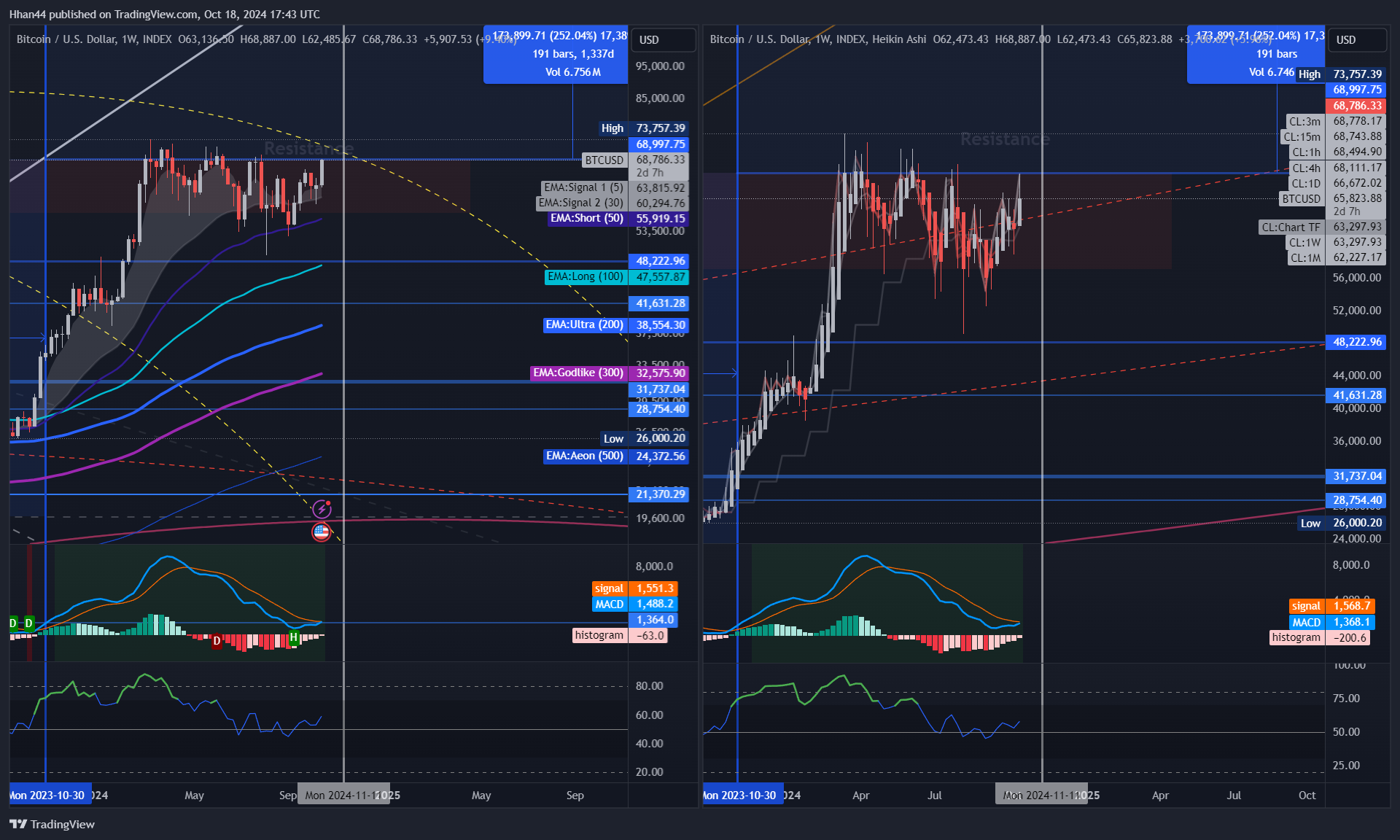Click right MACD signal 1,568.7 label
Screen dimensions: 1400x840
click(x=1332, y=606)
